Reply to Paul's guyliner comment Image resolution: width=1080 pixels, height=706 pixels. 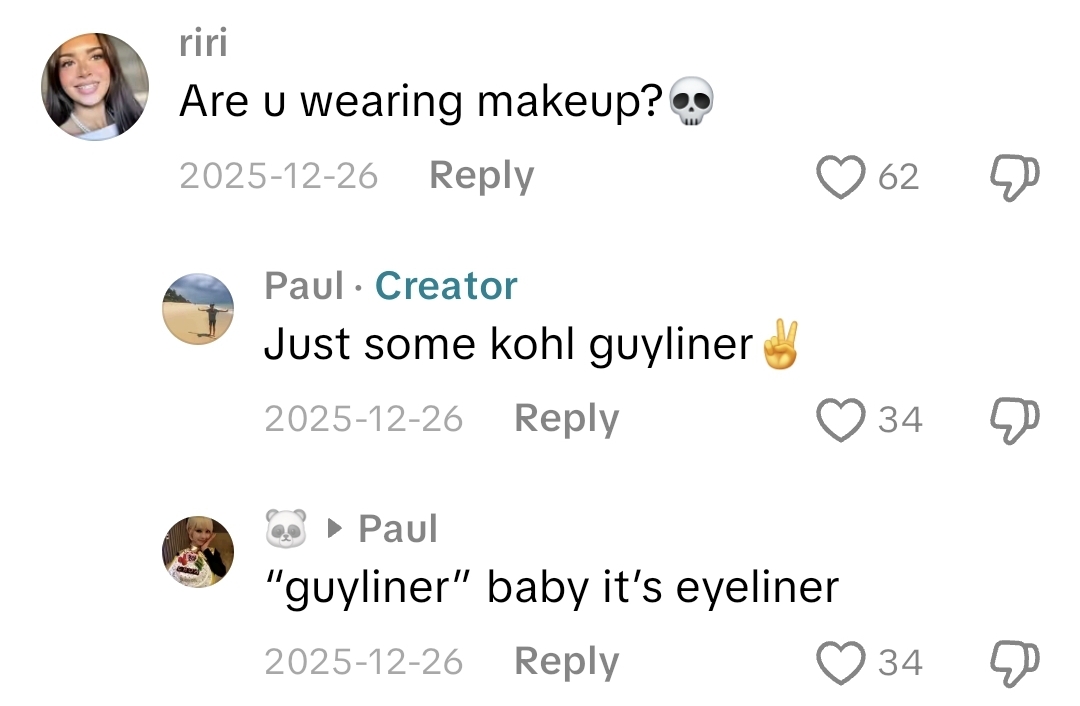coord(566,418)
